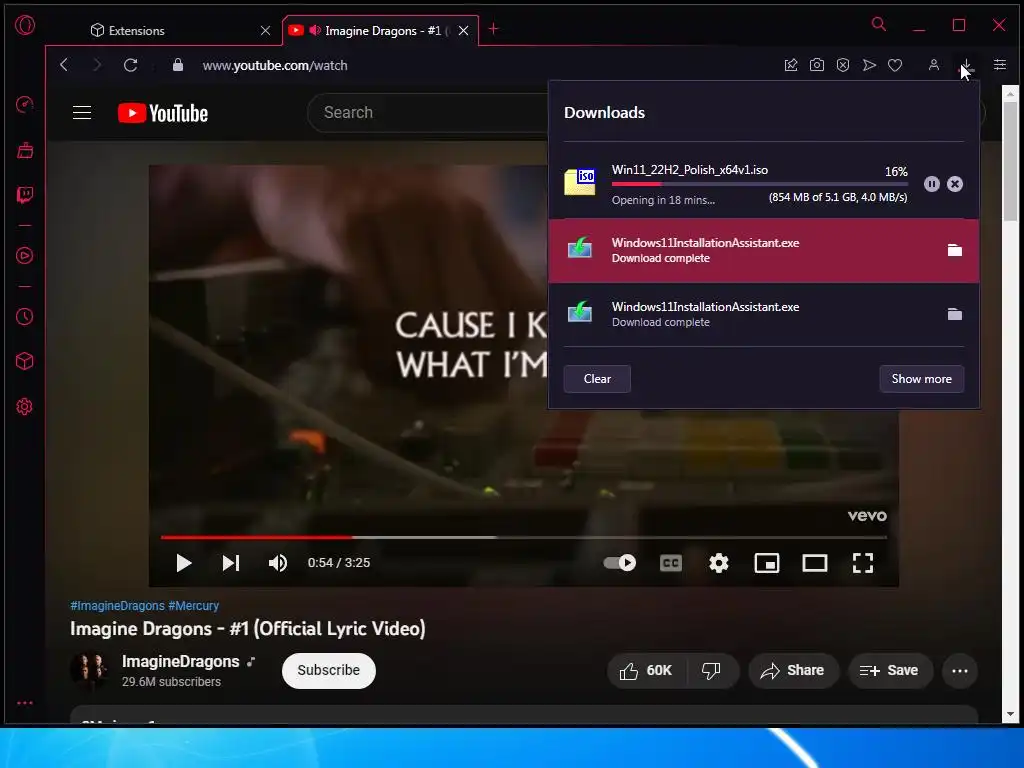Click the vevo logo on video
This screenshot has height=768, width=1024.
click(x=867, y=516)
